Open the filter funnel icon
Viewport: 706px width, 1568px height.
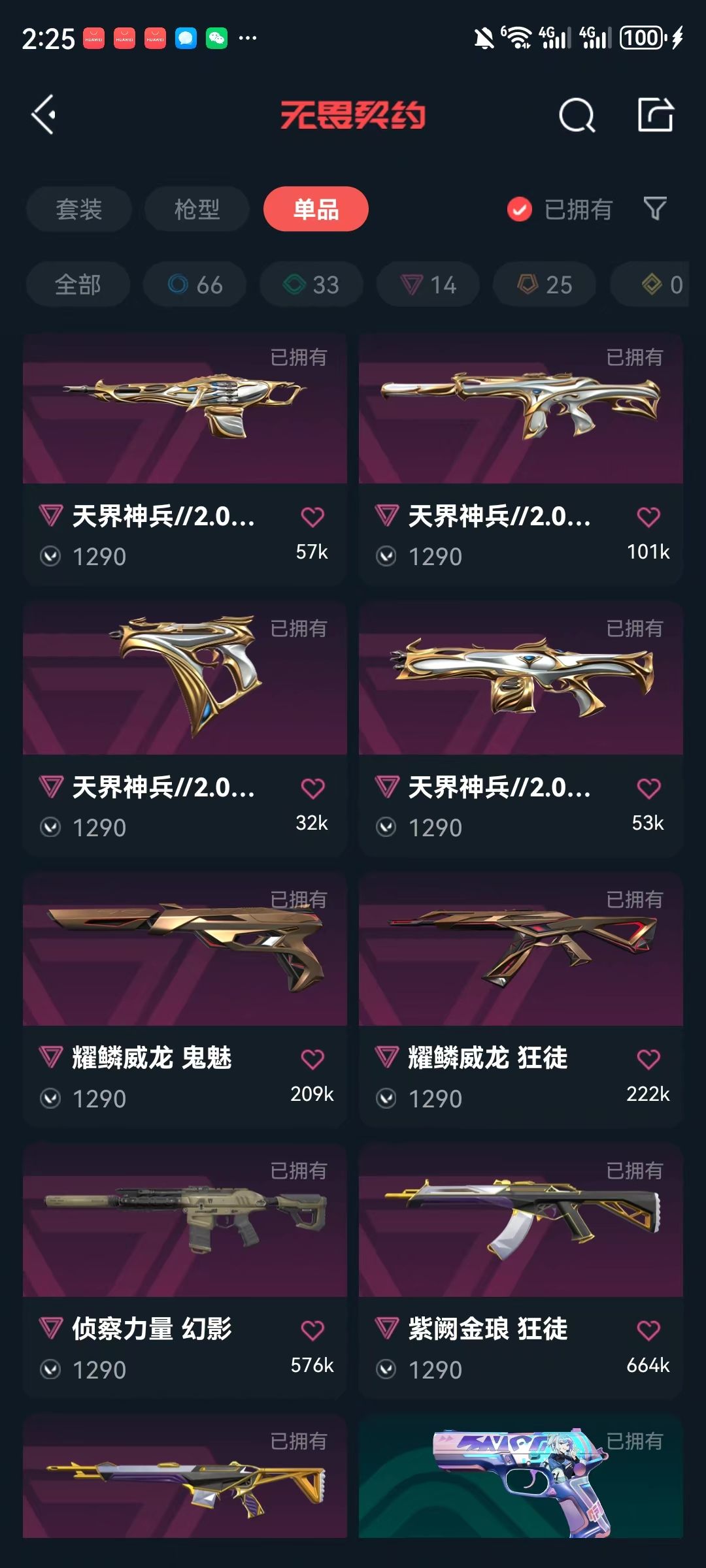pyautogui.click(x=655, y=209)
